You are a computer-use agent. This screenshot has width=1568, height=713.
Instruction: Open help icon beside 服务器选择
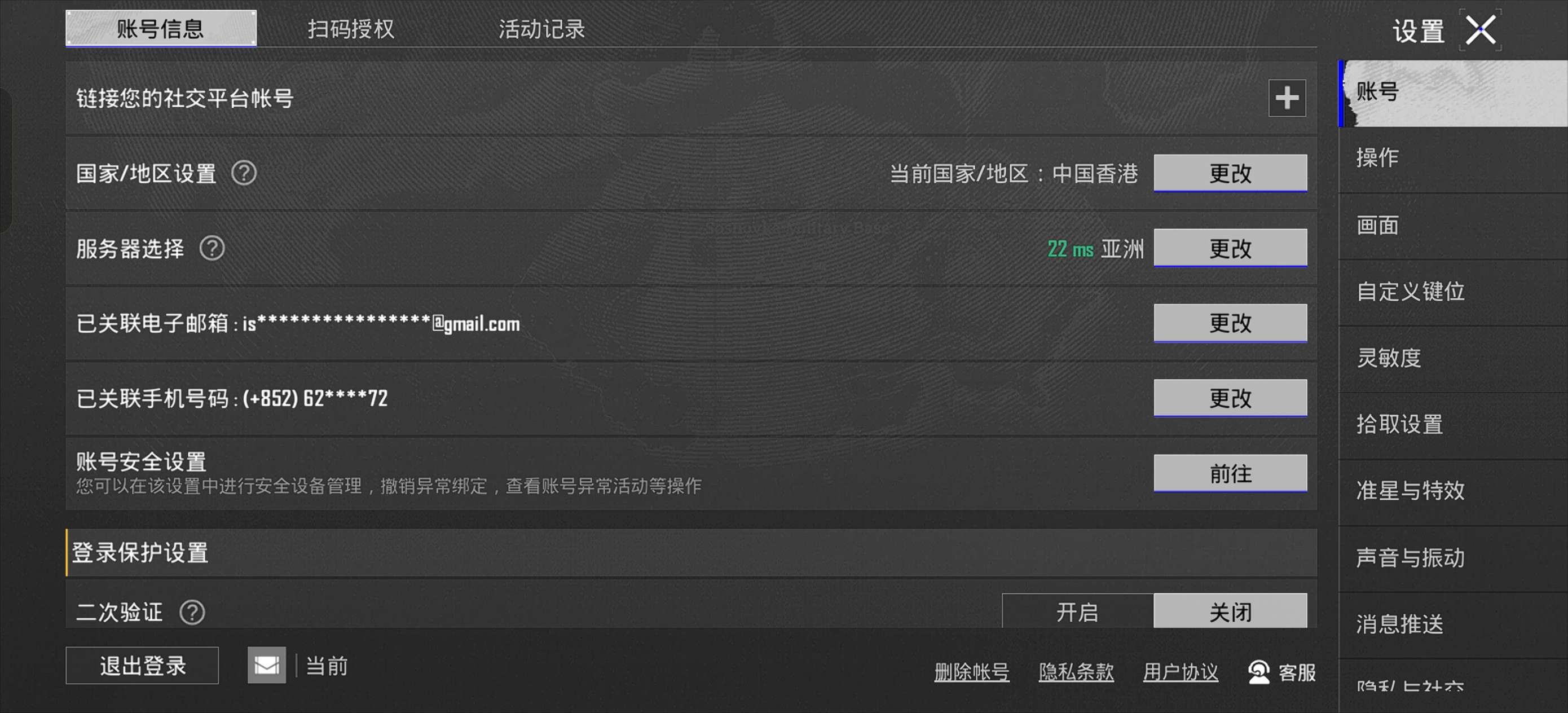[x=212, y=248]
